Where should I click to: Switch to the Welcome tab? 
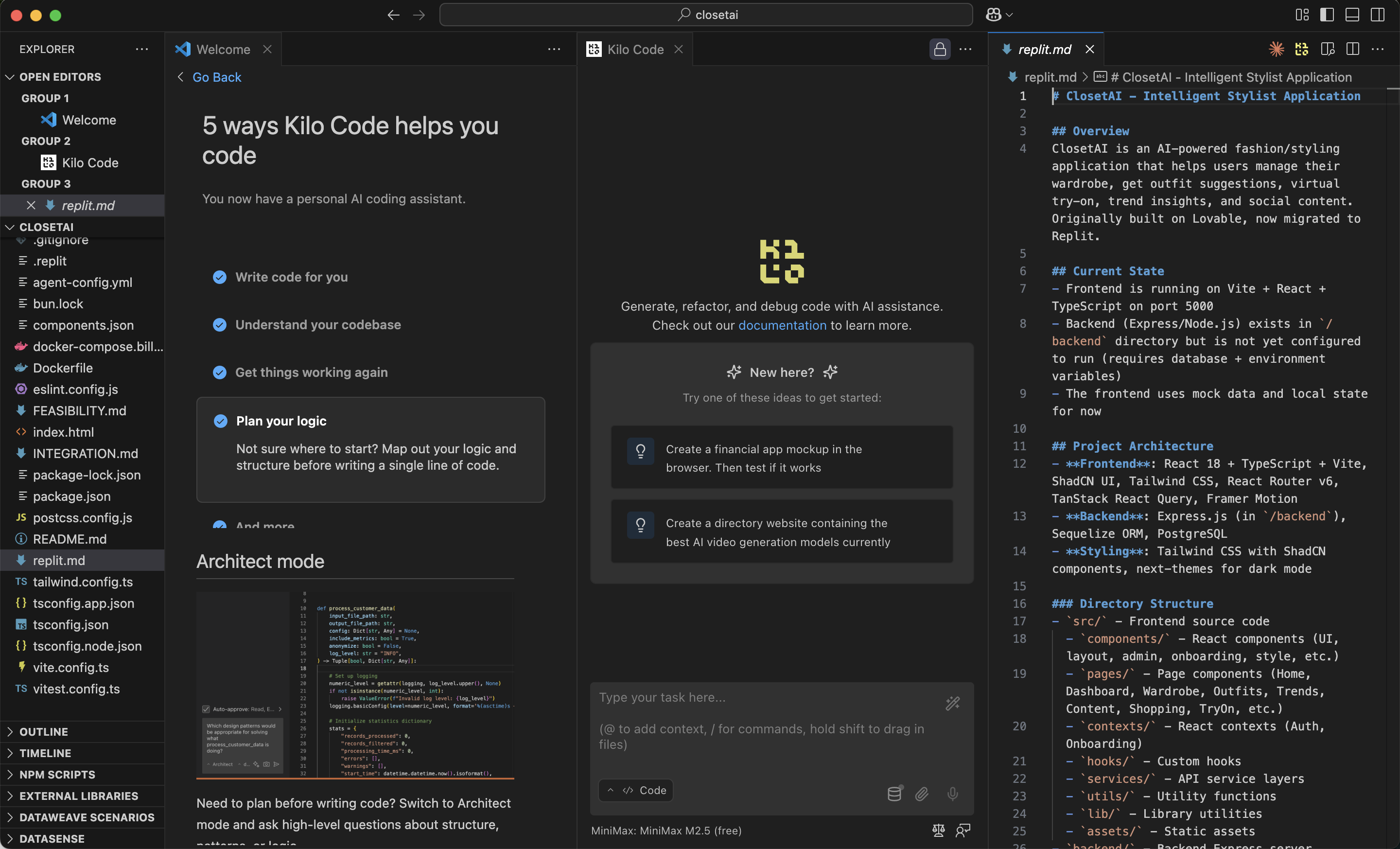tap(223, 50)
